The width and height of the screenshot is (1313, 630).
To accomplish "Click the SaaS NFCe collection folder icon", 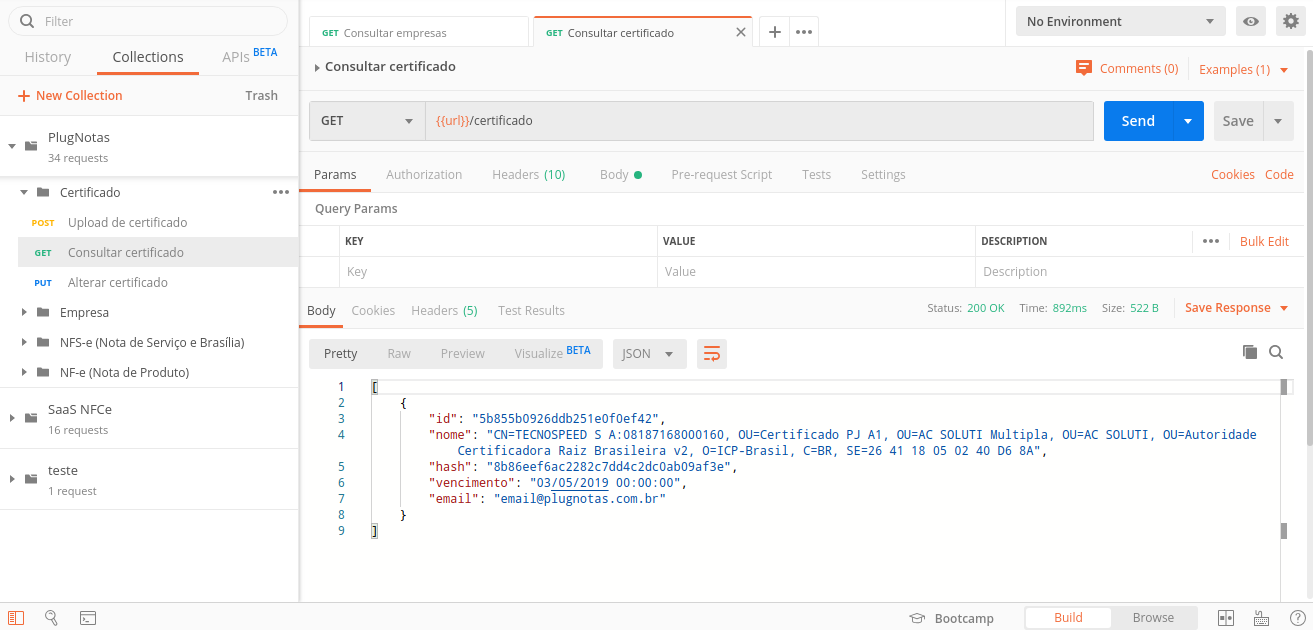I will tap(31, 418).
